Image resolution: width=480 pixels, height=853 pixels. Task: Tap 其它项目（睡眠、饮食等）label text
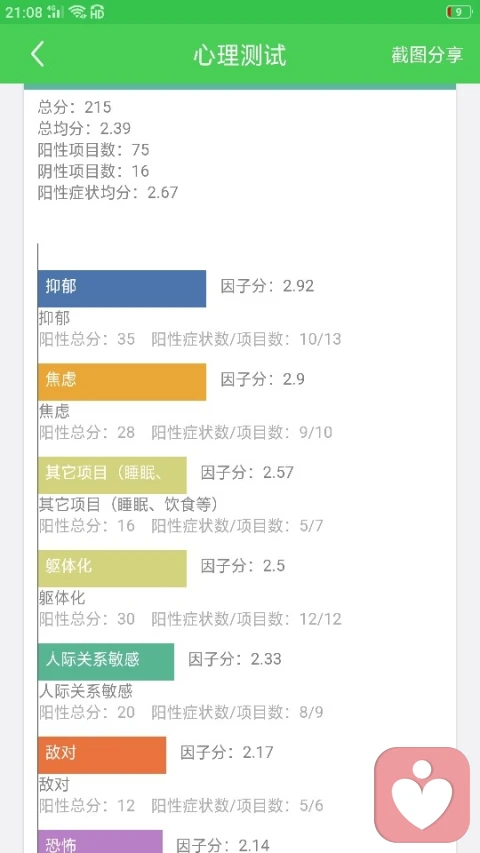click(128, 505)
